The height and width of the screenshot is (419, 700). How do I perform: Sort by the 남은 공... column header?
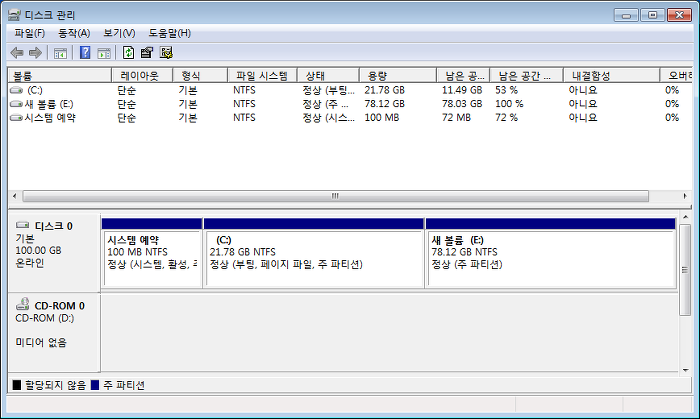pyautogui.click(x=463, y=75)
